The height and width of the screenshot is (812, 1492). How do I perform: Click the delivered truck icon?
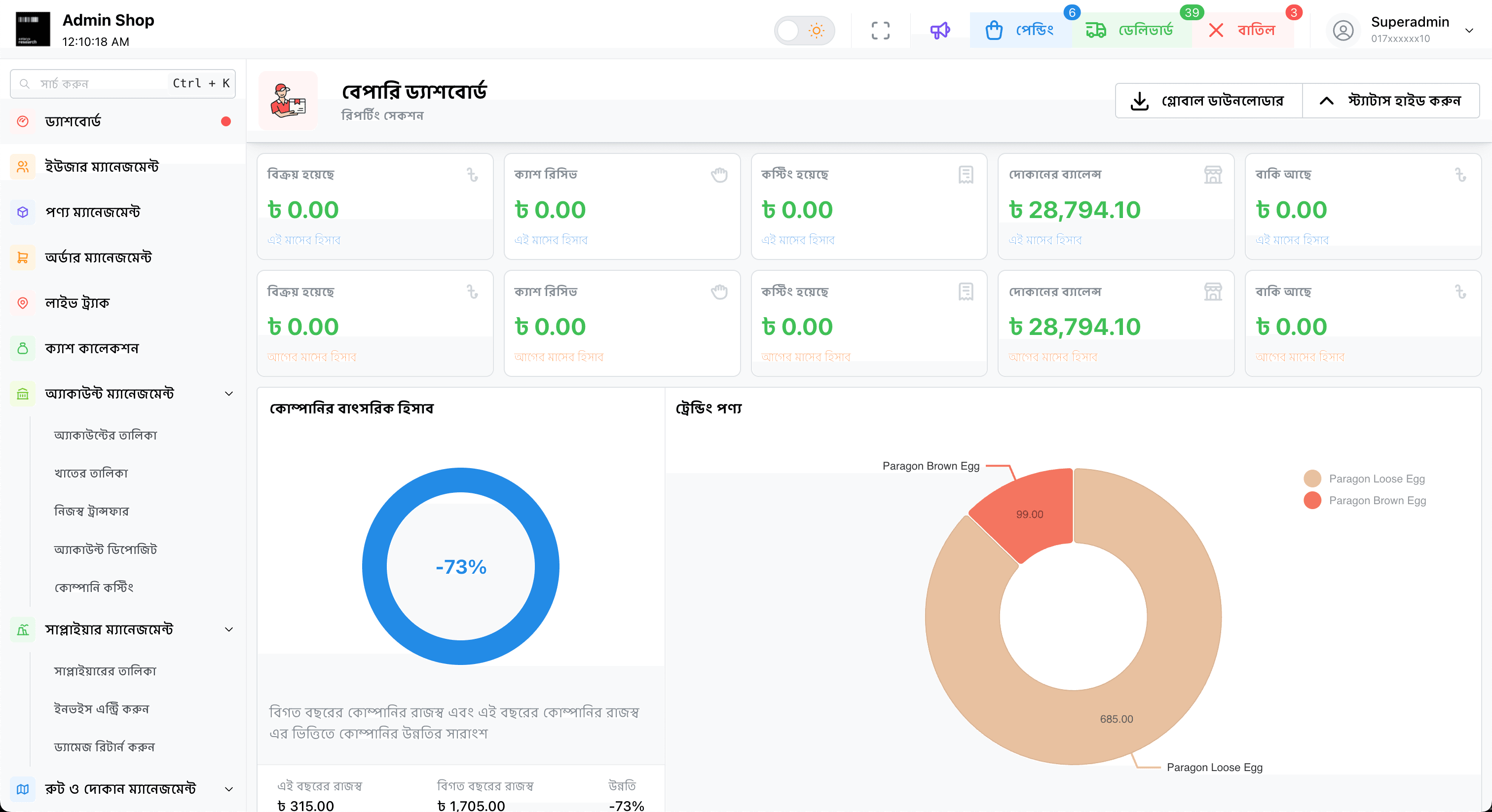[1095, 30]
